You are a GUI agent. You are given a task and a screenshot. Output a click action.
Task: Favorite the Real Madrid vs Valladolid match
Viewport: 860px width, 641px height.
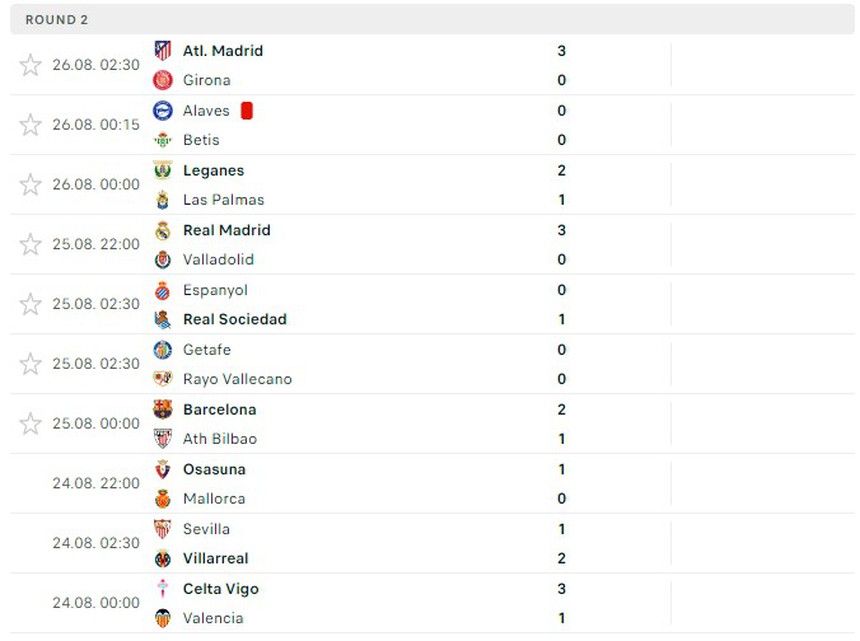pyautogui.click(x=31, y=244)
